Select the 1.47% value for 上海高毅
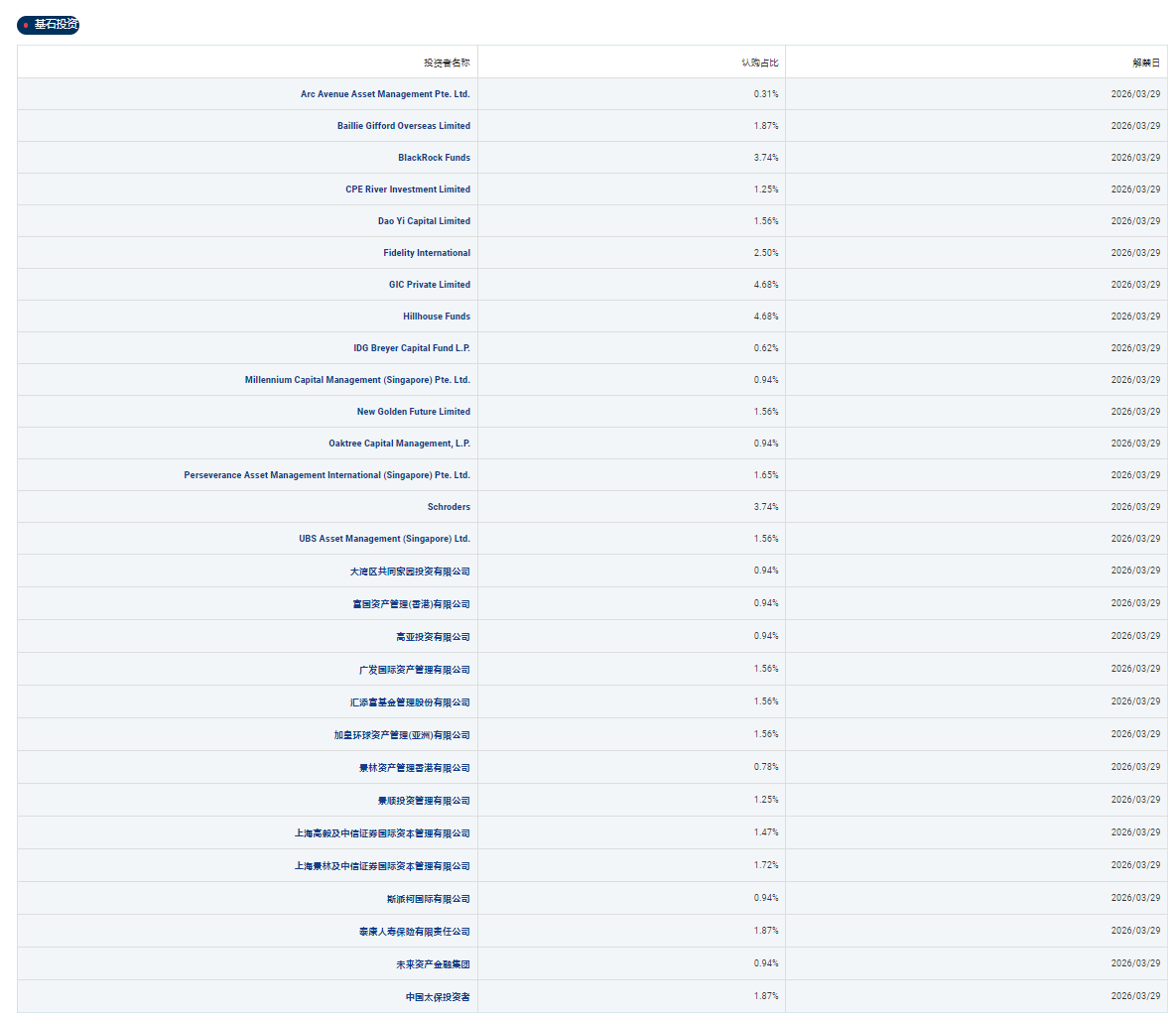1176x1018 pixels. (x=766, y=832)
